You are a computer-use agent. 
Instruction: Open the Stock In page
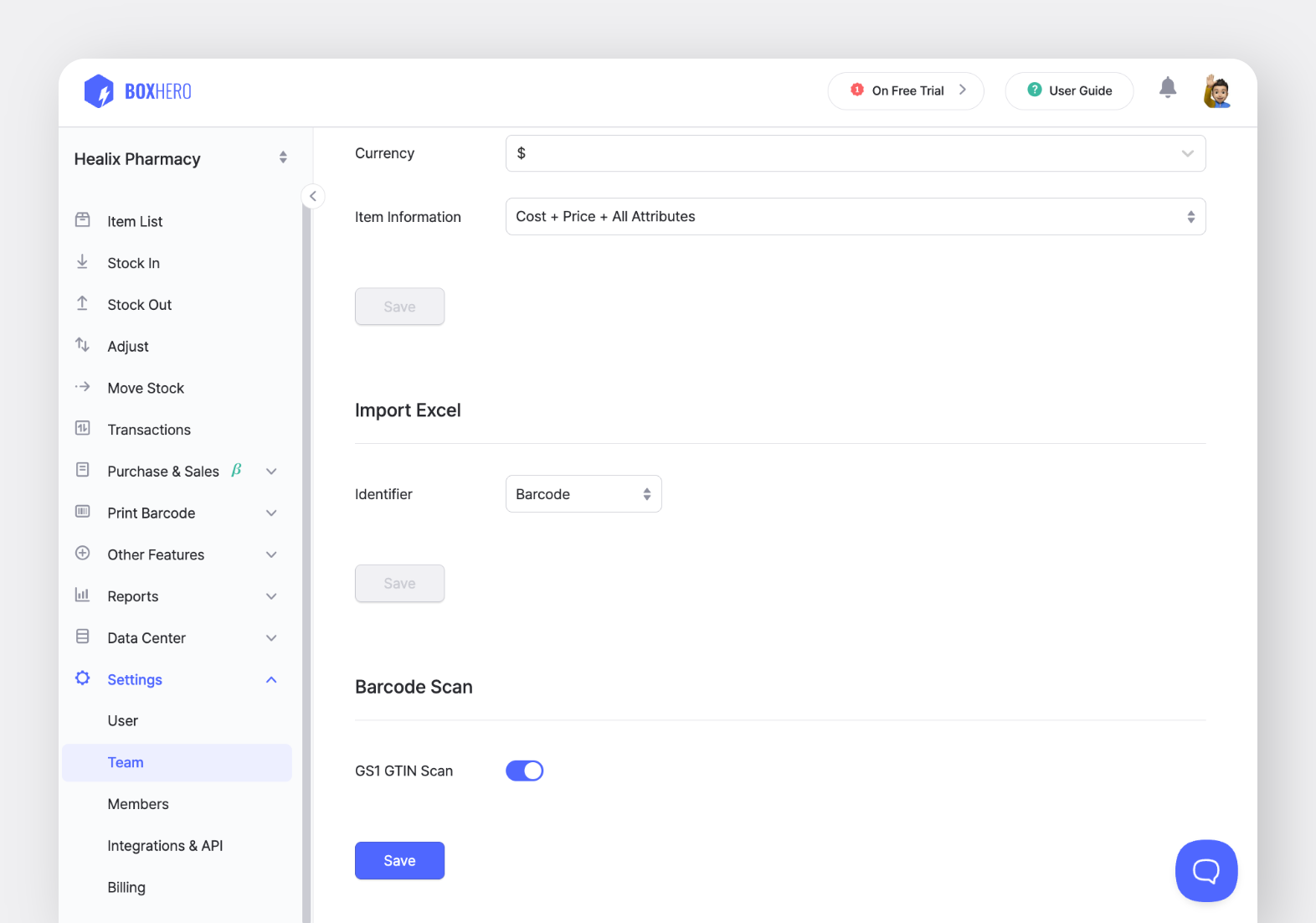coord(133,263)
